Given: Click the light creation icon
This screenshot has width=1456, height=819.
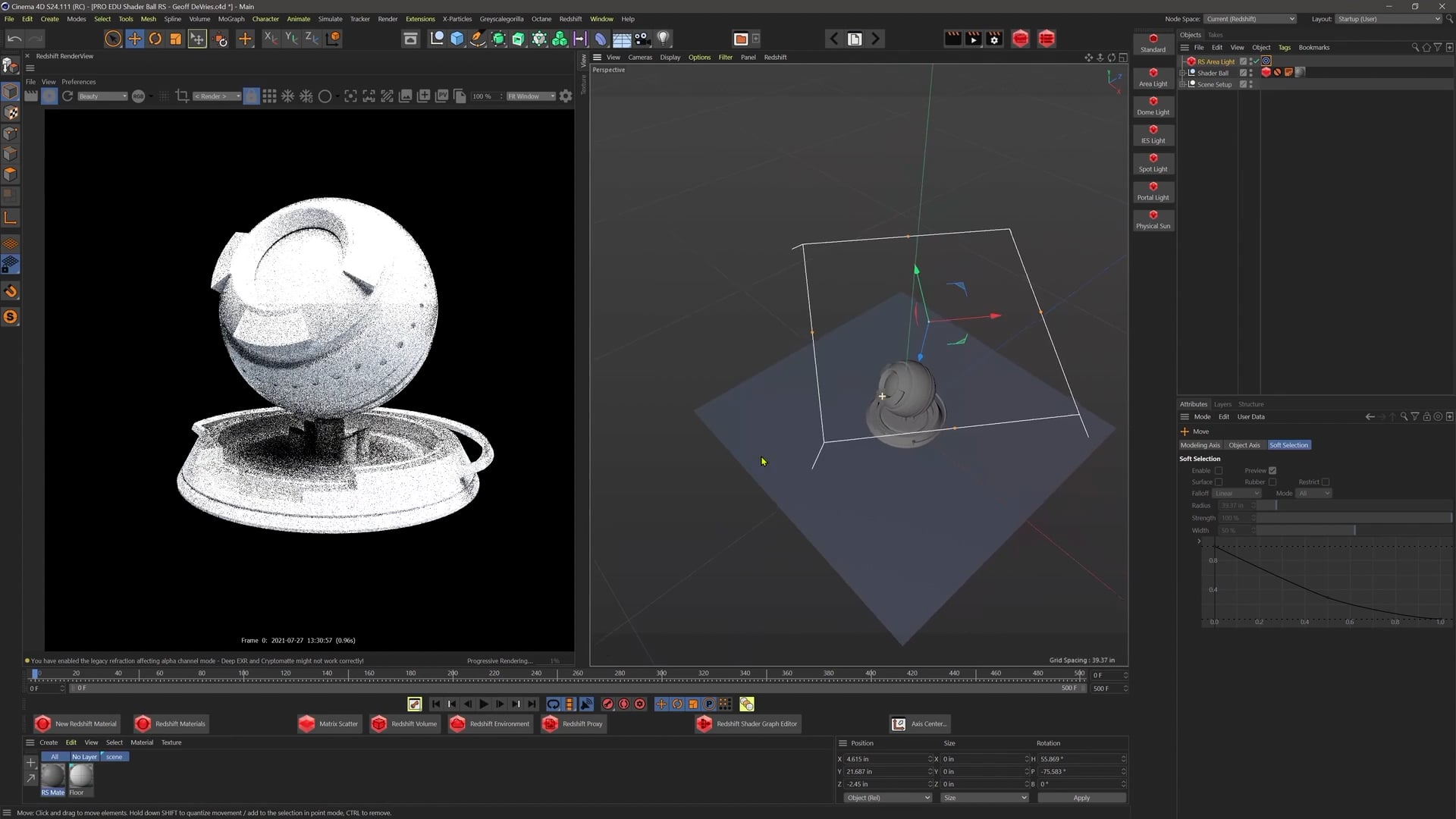Looking at the screenshot, I should pos(662,38).
